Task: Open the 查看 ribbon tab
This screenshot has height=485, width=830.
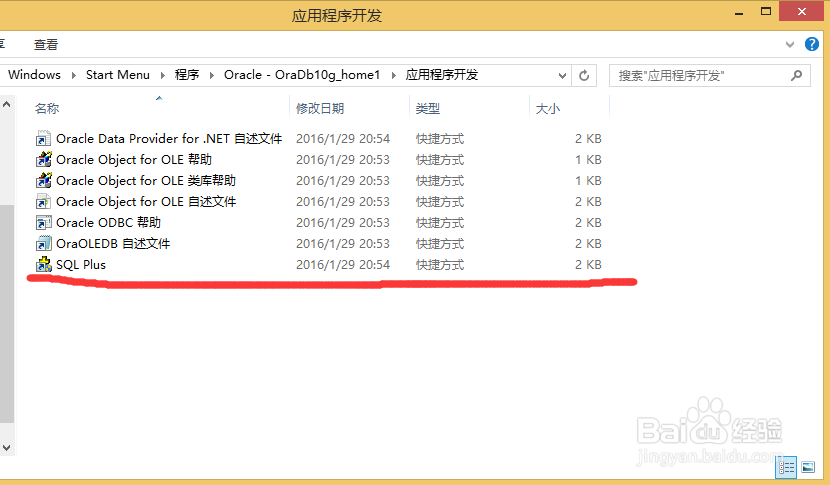Action: [x=46, y=44]
